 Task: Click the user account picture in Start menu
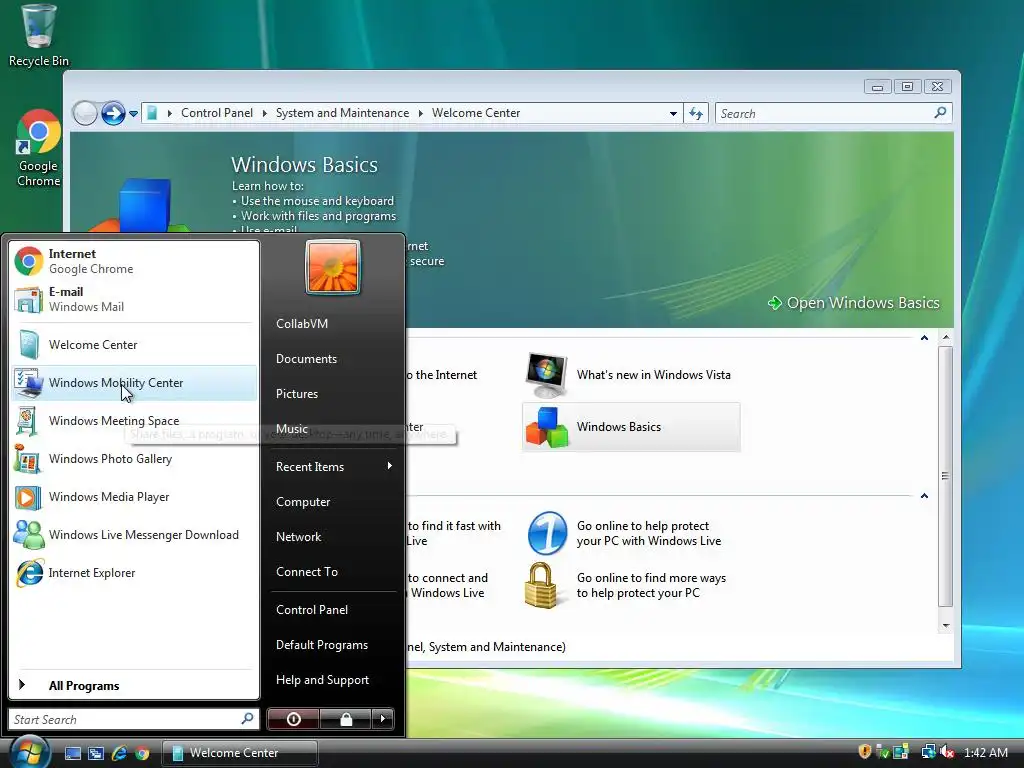coord(332,267)
